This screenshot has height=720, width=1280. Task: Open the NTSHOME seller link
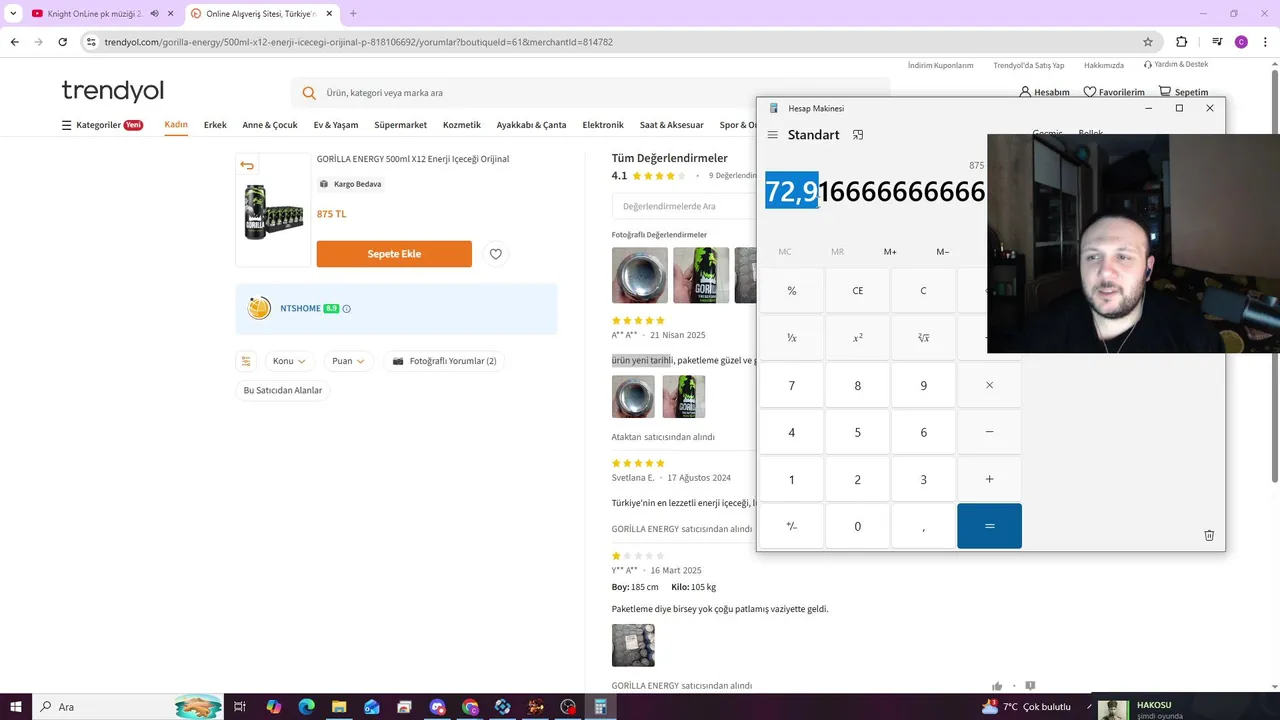pos(301,308)
